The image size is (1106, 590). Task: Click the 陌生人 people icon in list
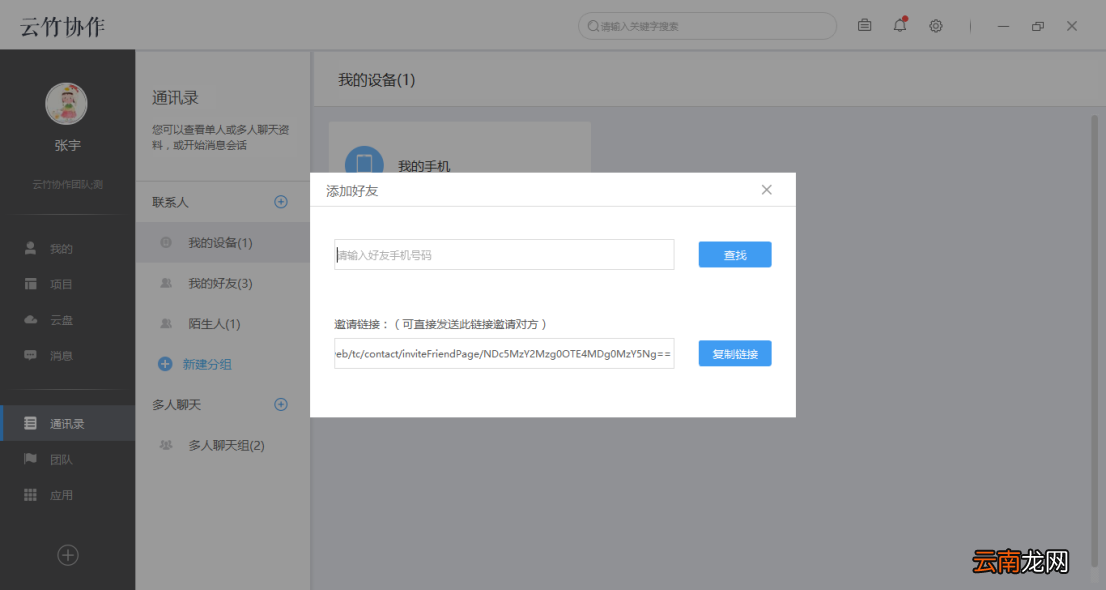[166, 323]
